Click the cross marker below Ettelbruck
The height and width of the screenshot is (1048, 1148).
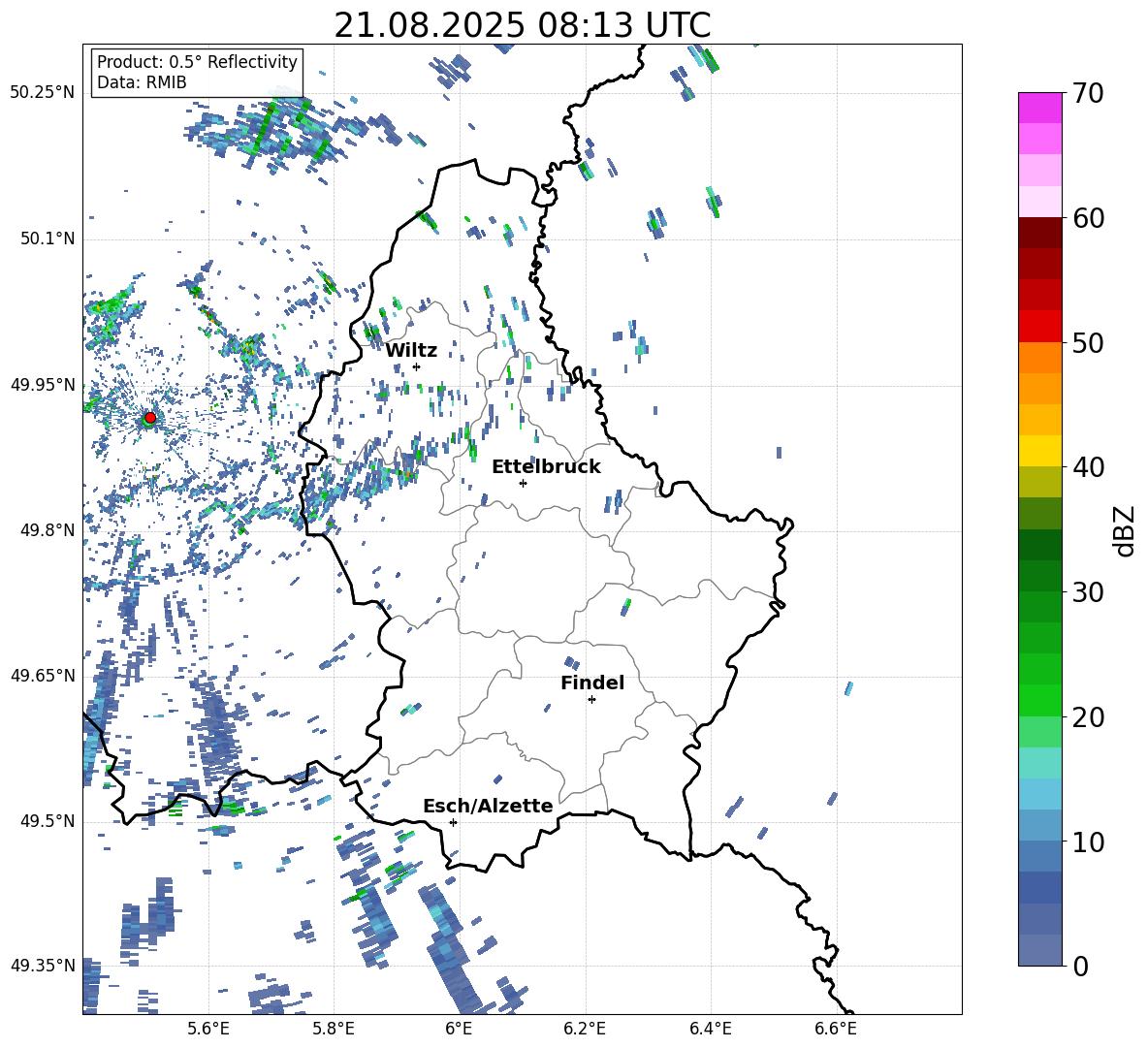pos(523,483)
